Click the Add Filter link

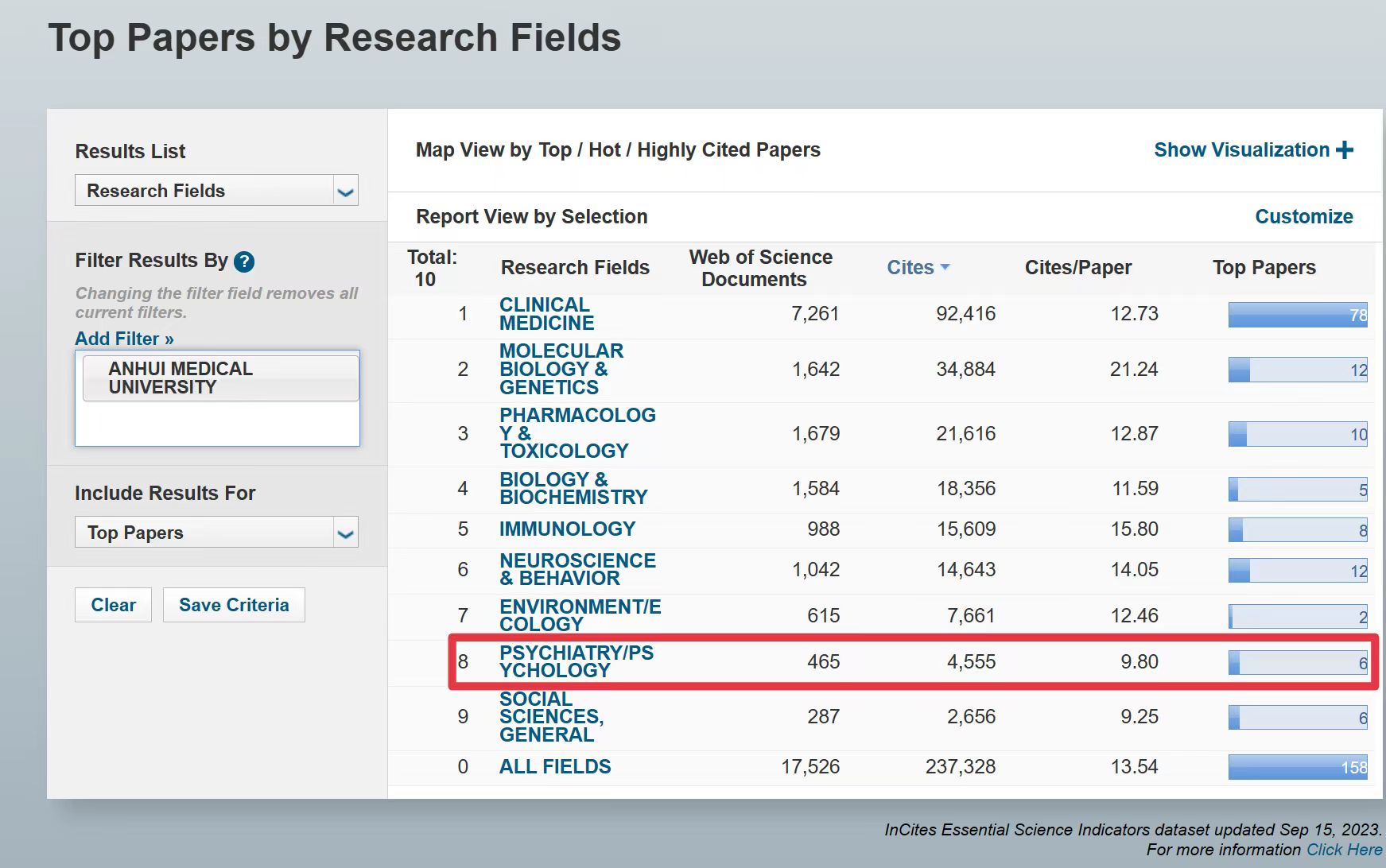(124, 339)
